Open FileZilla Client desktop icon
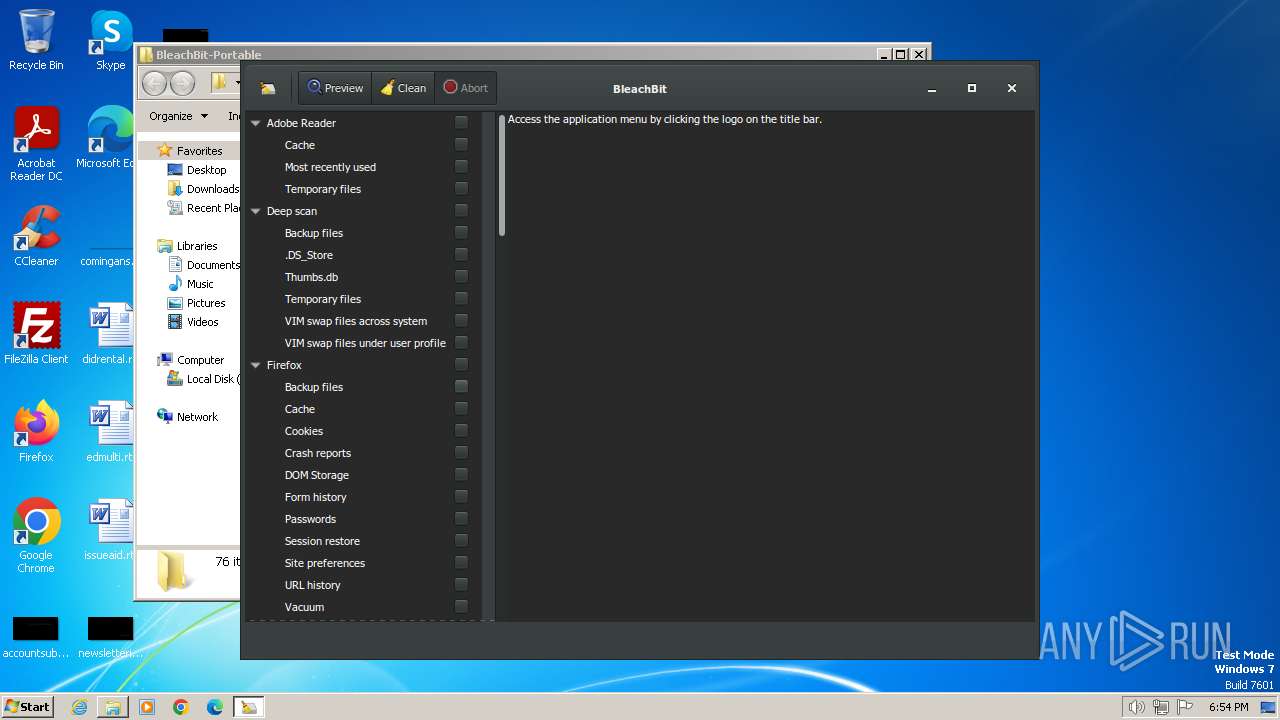 pos(36,334)
